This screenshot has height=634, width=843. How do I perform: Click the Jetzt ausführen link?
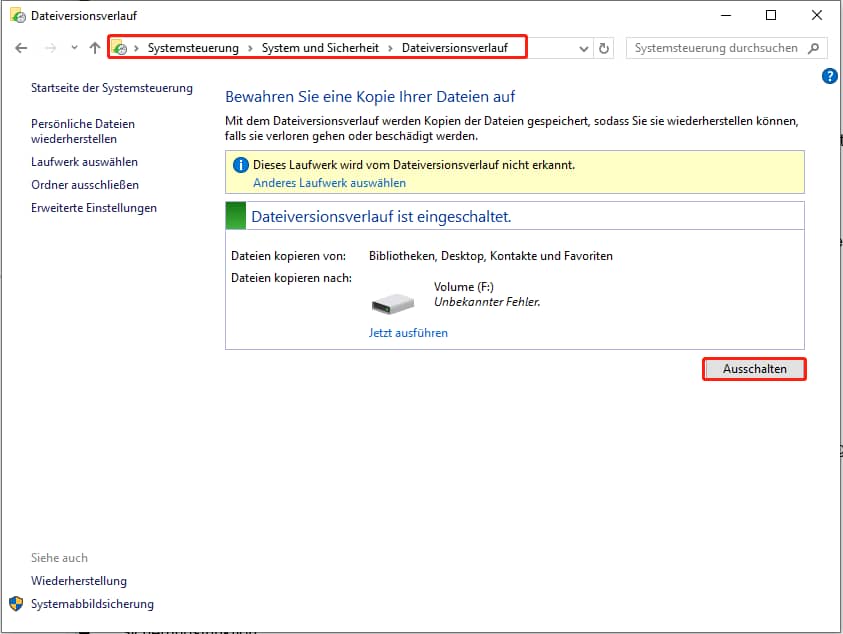point(408,333)
